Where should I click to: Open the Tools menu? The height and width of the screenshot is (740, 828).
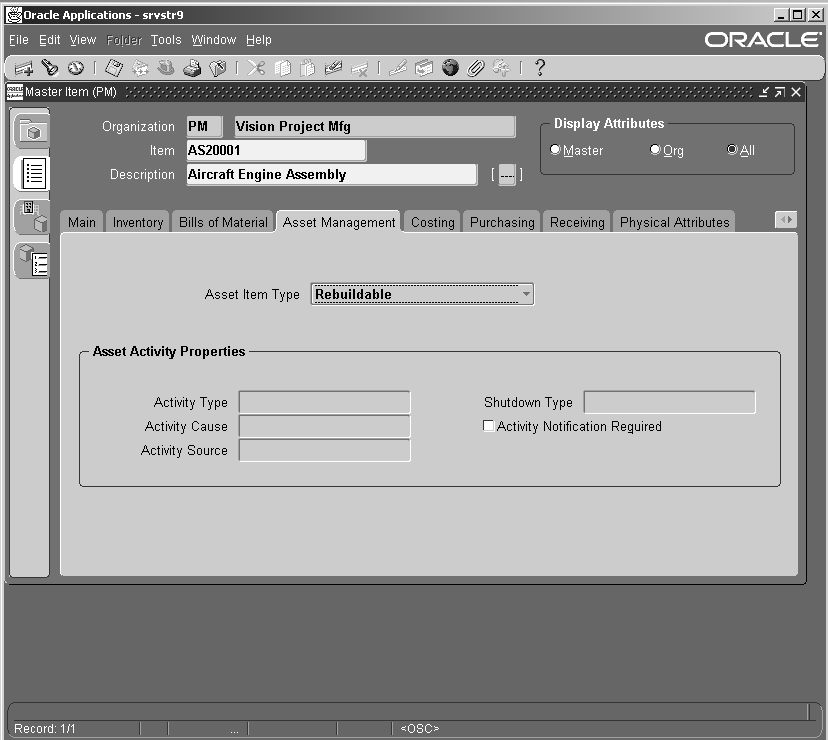click(166, 40)
